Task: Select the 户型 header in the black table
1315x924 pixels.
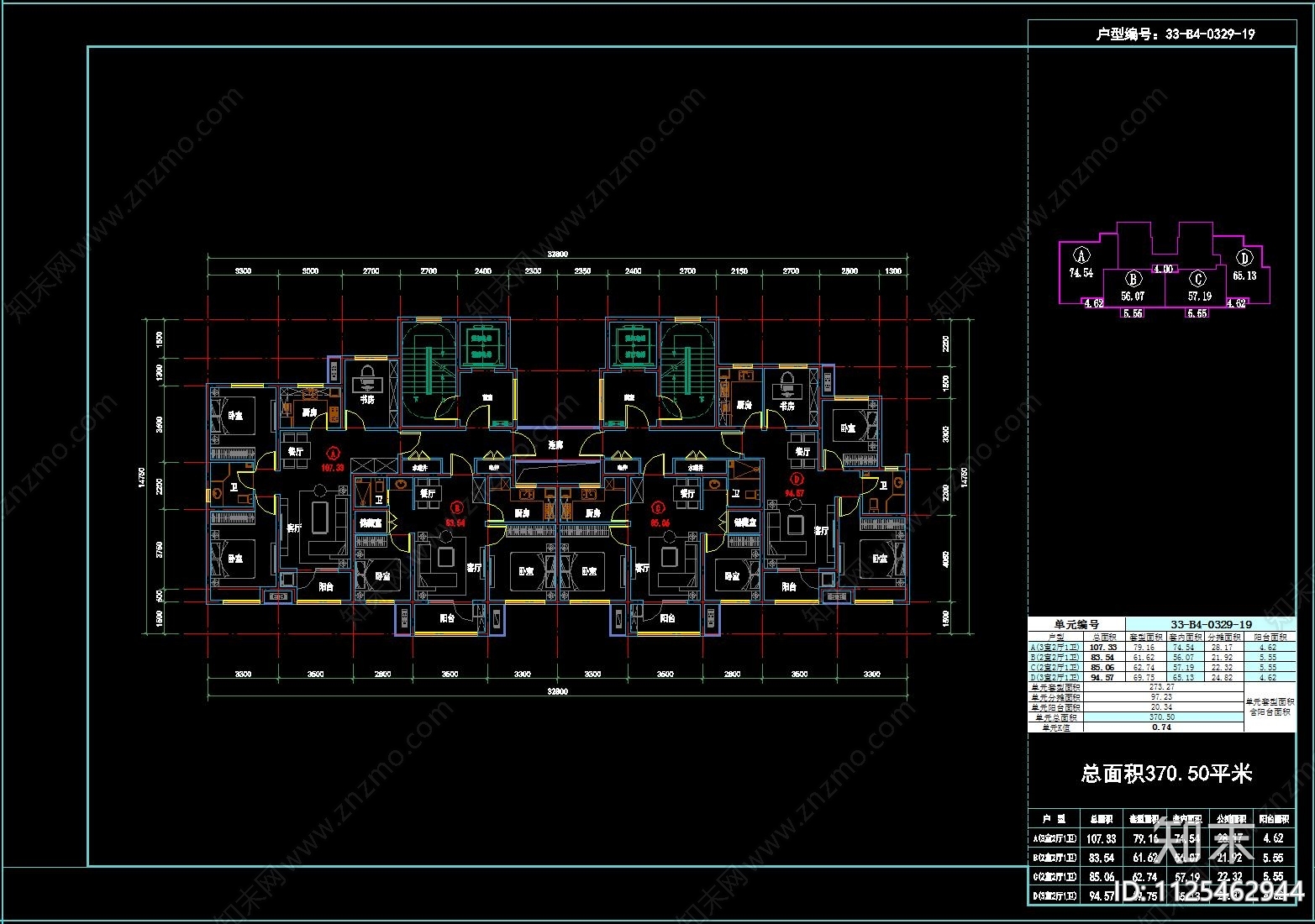Action: coord(1055,819)
